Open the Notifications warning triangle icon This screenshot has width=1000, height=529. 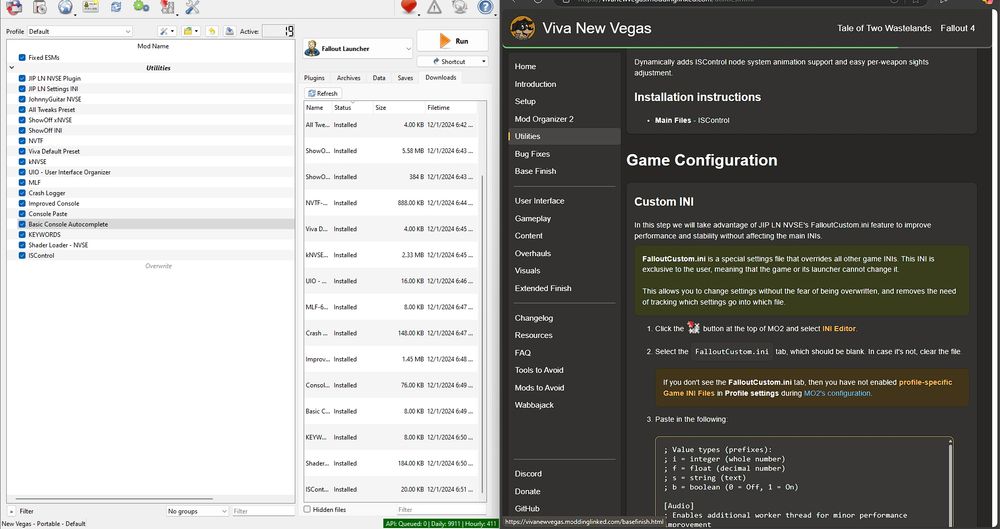(434, 7)
